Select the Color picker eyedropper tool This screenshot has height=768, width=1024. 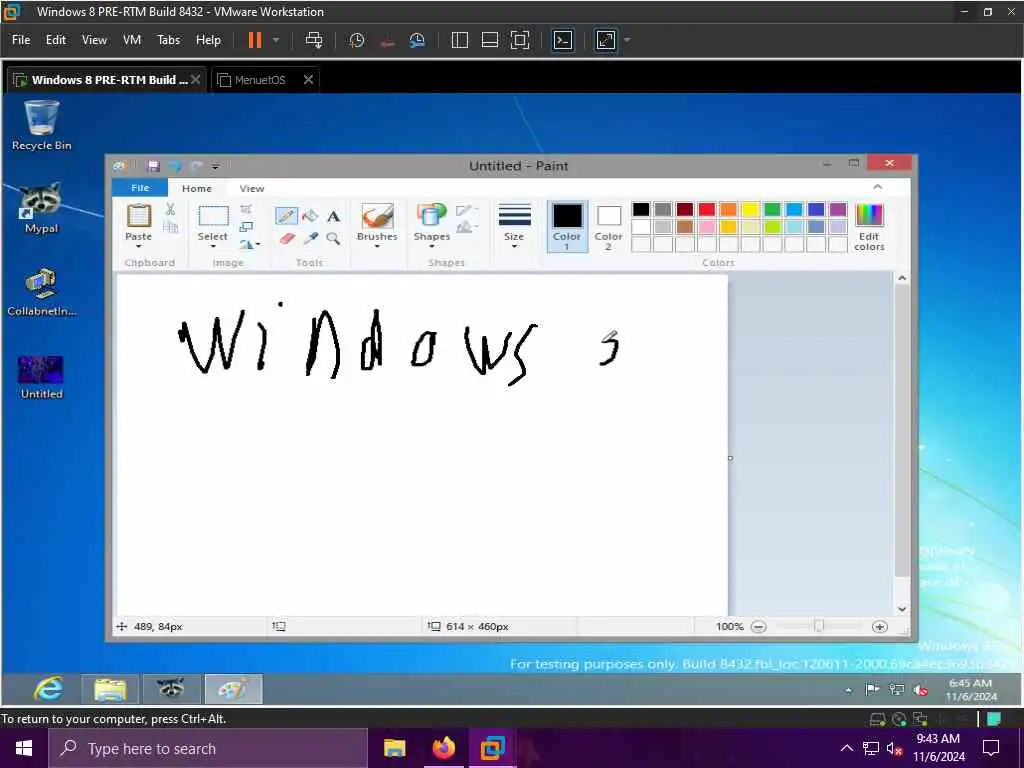tap(311, 238)
